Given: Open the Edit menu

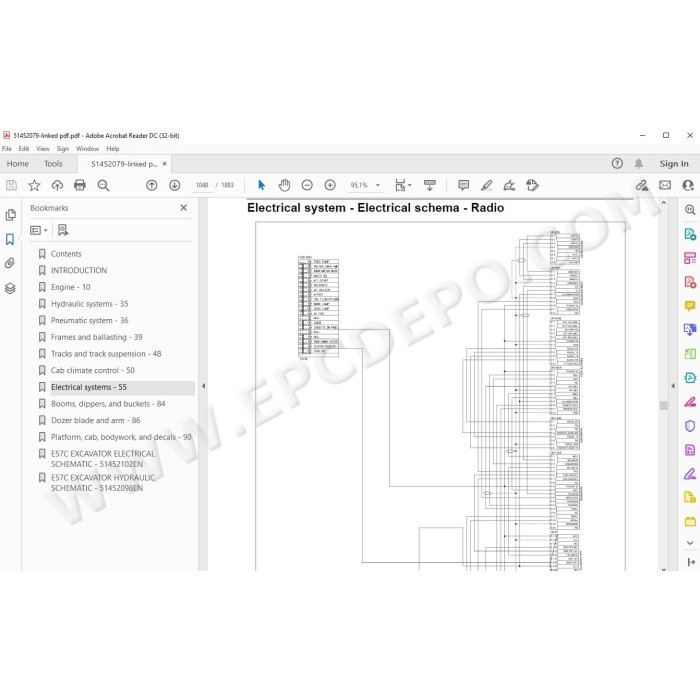Looking at the screenshot, I should pyautogui.click(x=24, y=149).
